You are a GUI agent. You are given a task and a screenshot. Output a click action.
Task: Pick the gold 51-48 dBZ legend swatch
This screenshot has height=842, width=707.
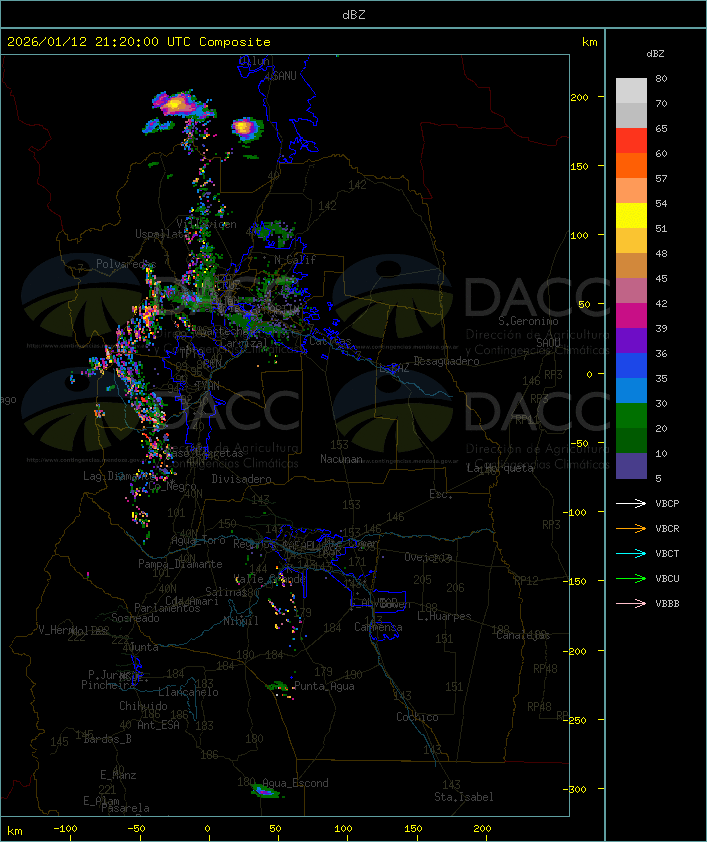[x=631, y=241]
